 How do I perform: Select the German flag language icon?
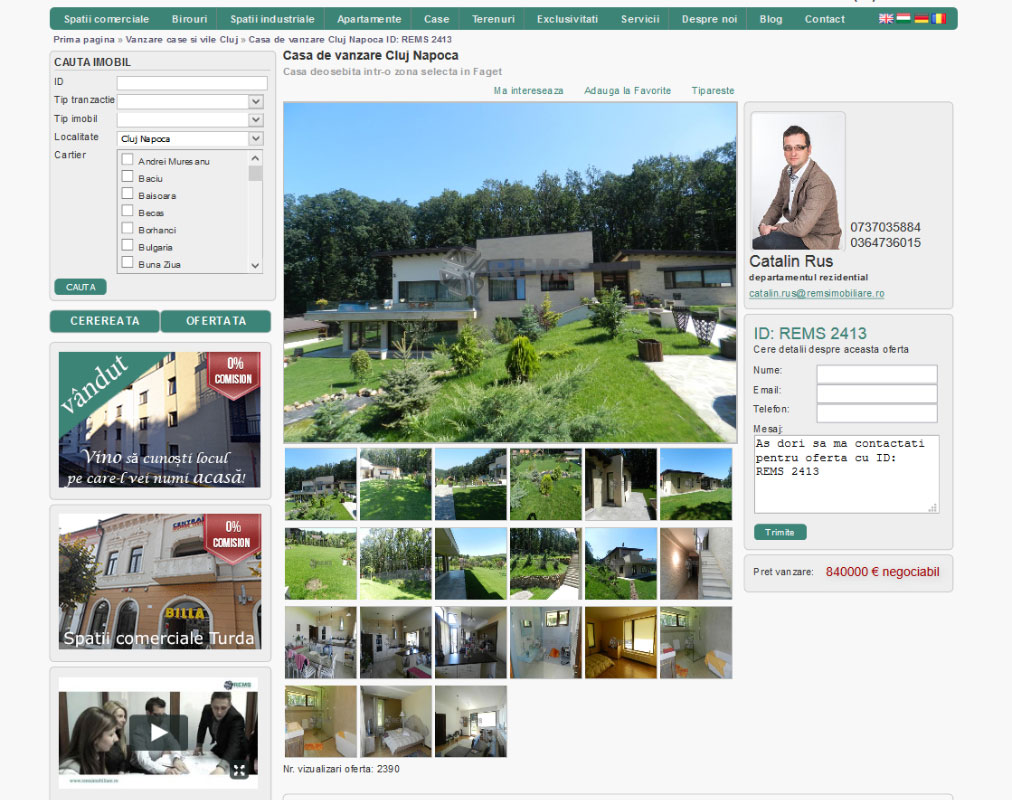coord(921,19)
